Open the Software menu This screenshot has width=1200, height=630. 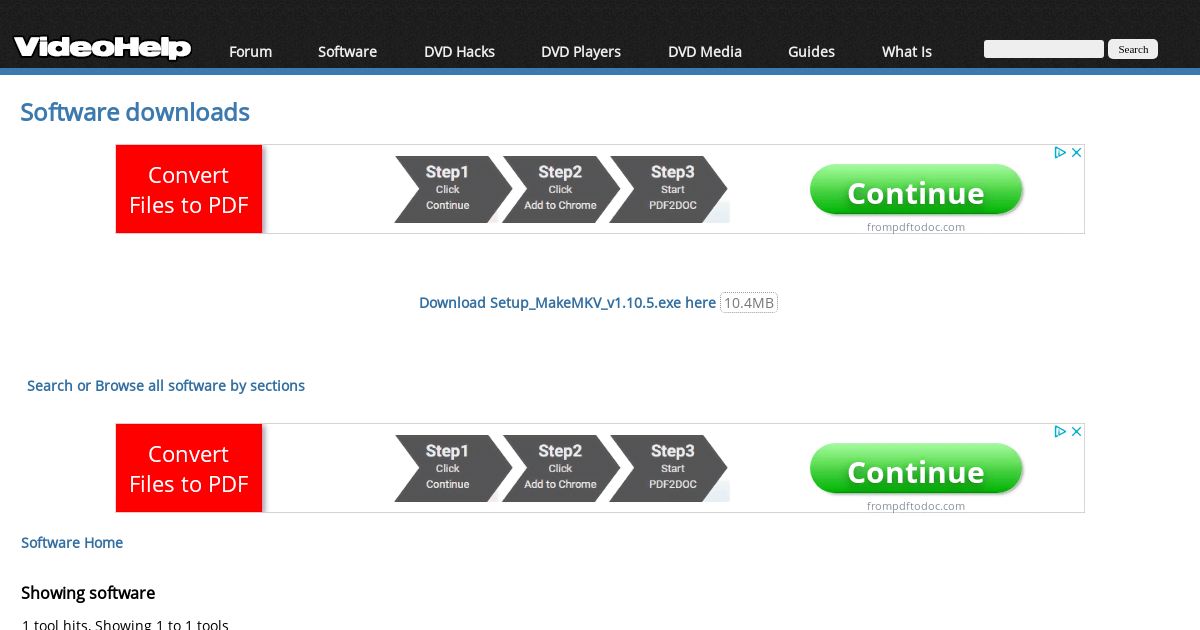pyautogui.click(x=347, y=52)
